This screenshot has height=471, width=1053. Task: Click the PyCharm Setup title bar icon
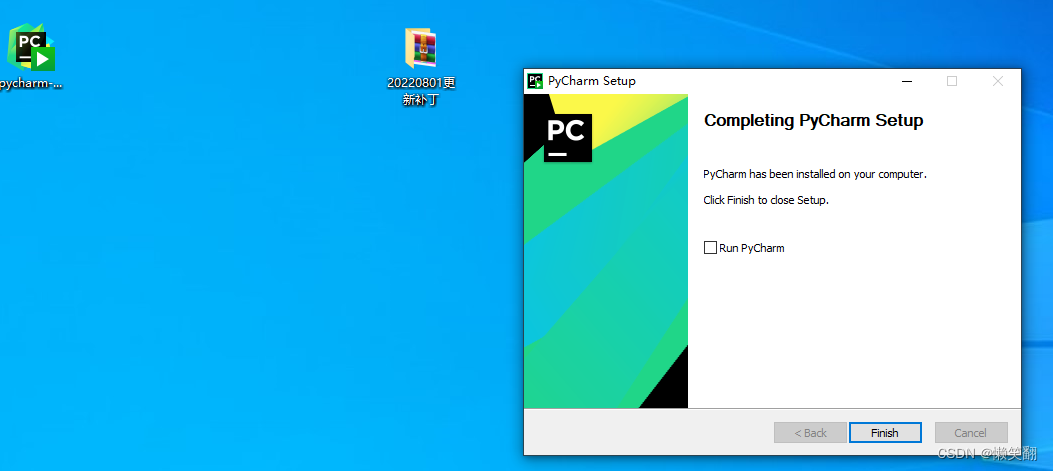pyautogui.click(x=535, y=81)
